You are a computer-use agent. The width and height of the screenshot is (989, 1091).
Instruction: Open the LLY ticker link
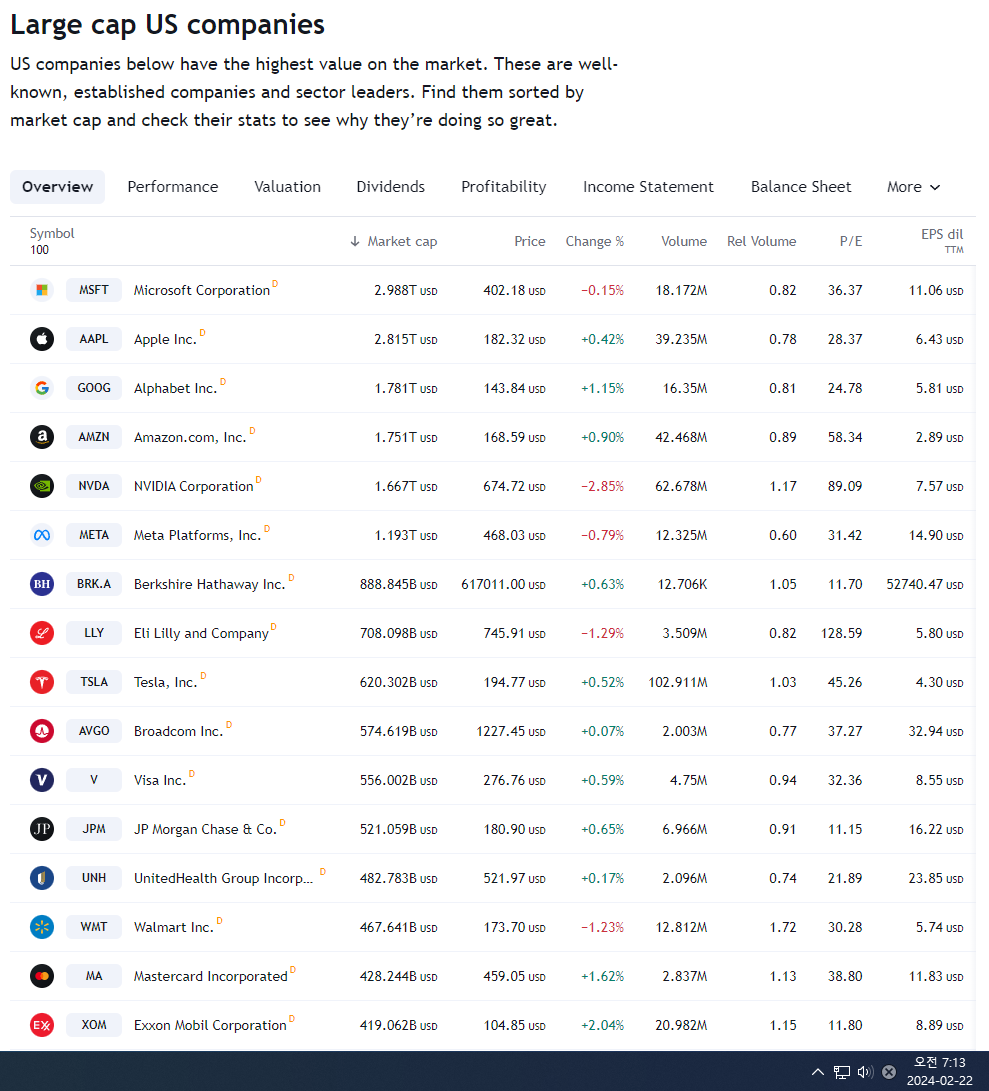[94, 633]
